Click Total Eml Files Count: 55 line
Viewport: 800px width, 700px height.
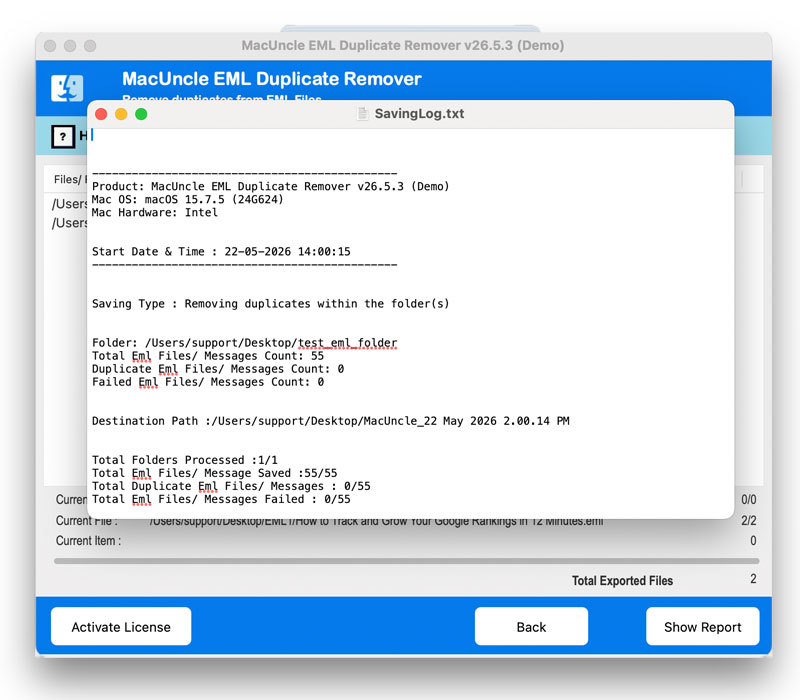[208, 356]
